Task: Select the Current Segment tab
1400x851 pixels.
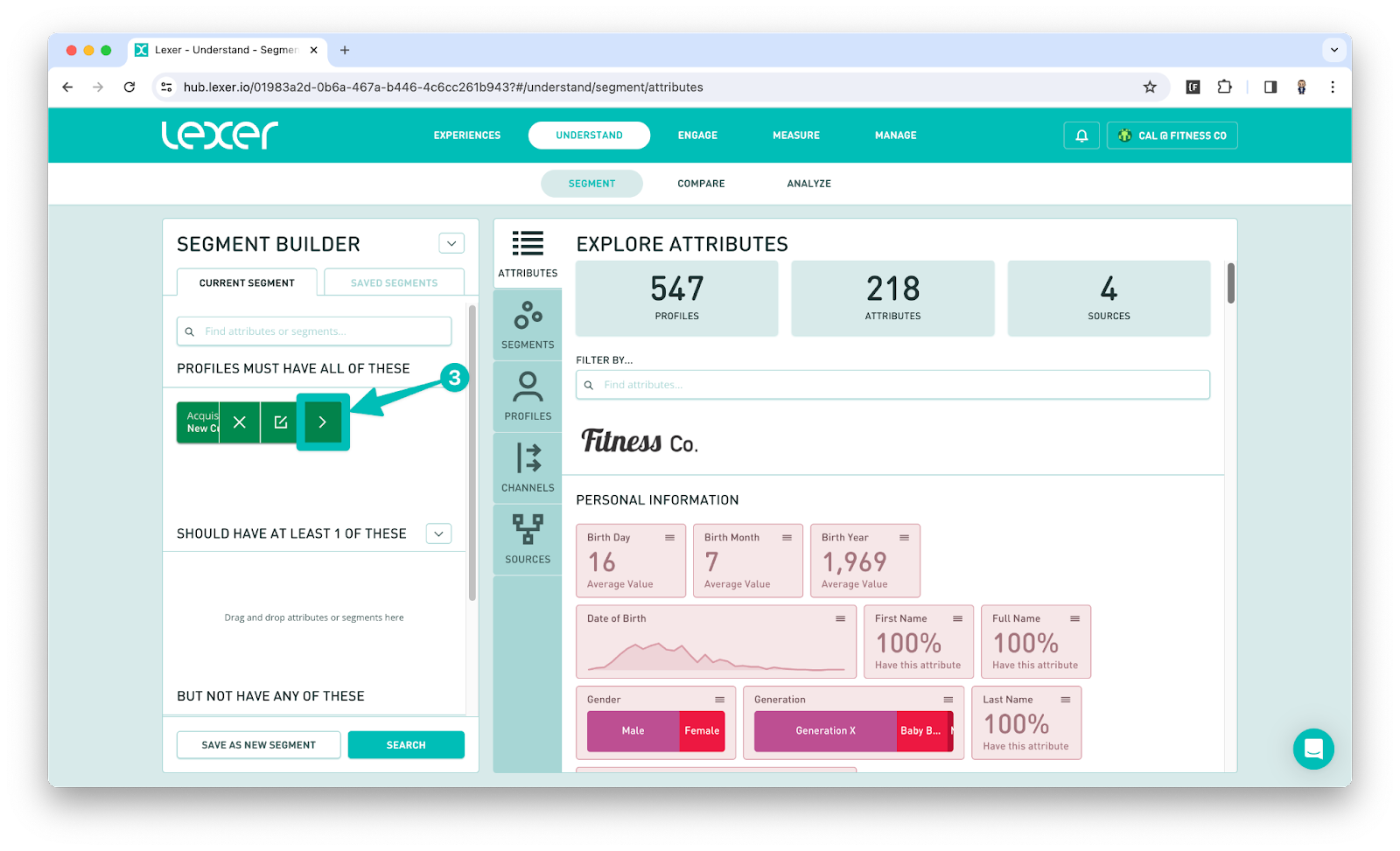Action: click(247, 283)
